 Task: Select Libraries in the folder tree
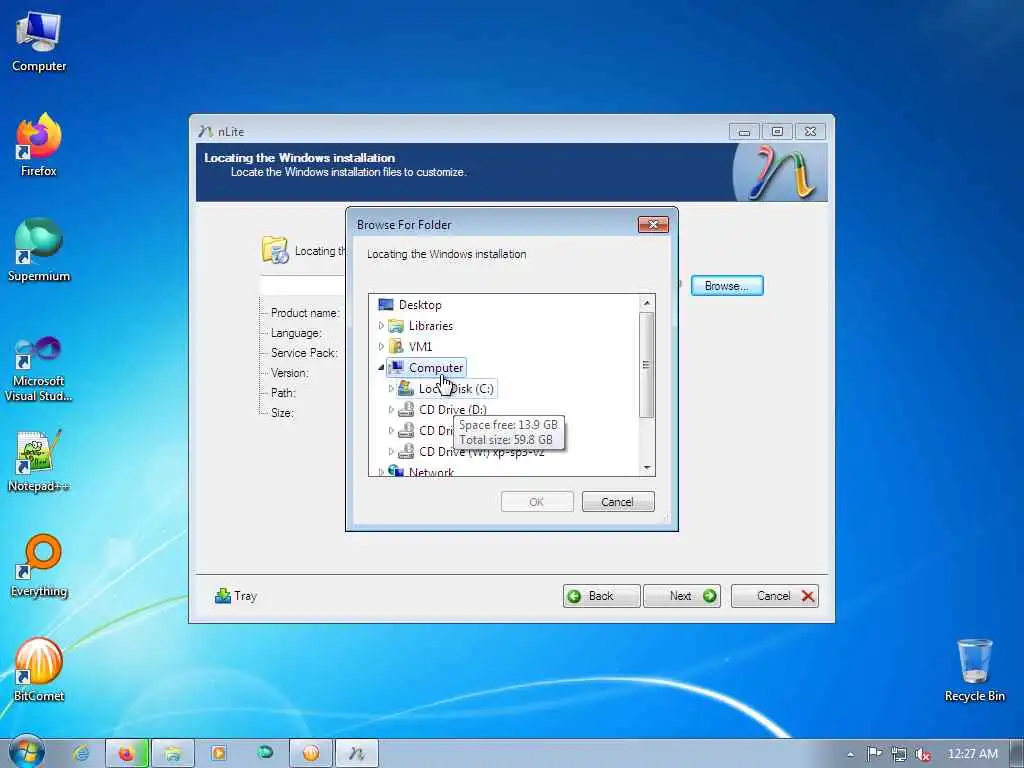point(430,326)
